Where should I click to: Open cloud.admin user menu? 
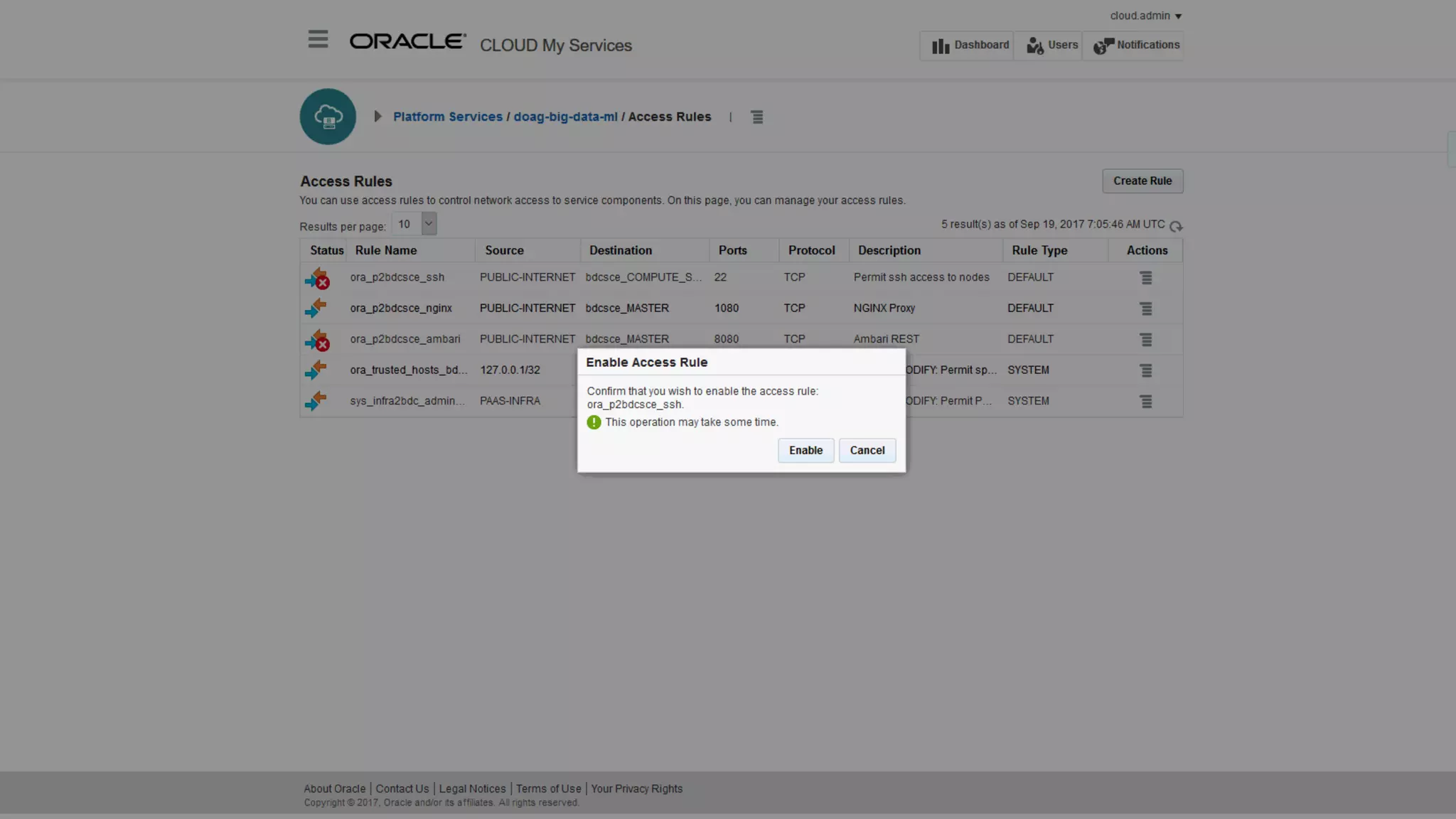[1145, 16]
